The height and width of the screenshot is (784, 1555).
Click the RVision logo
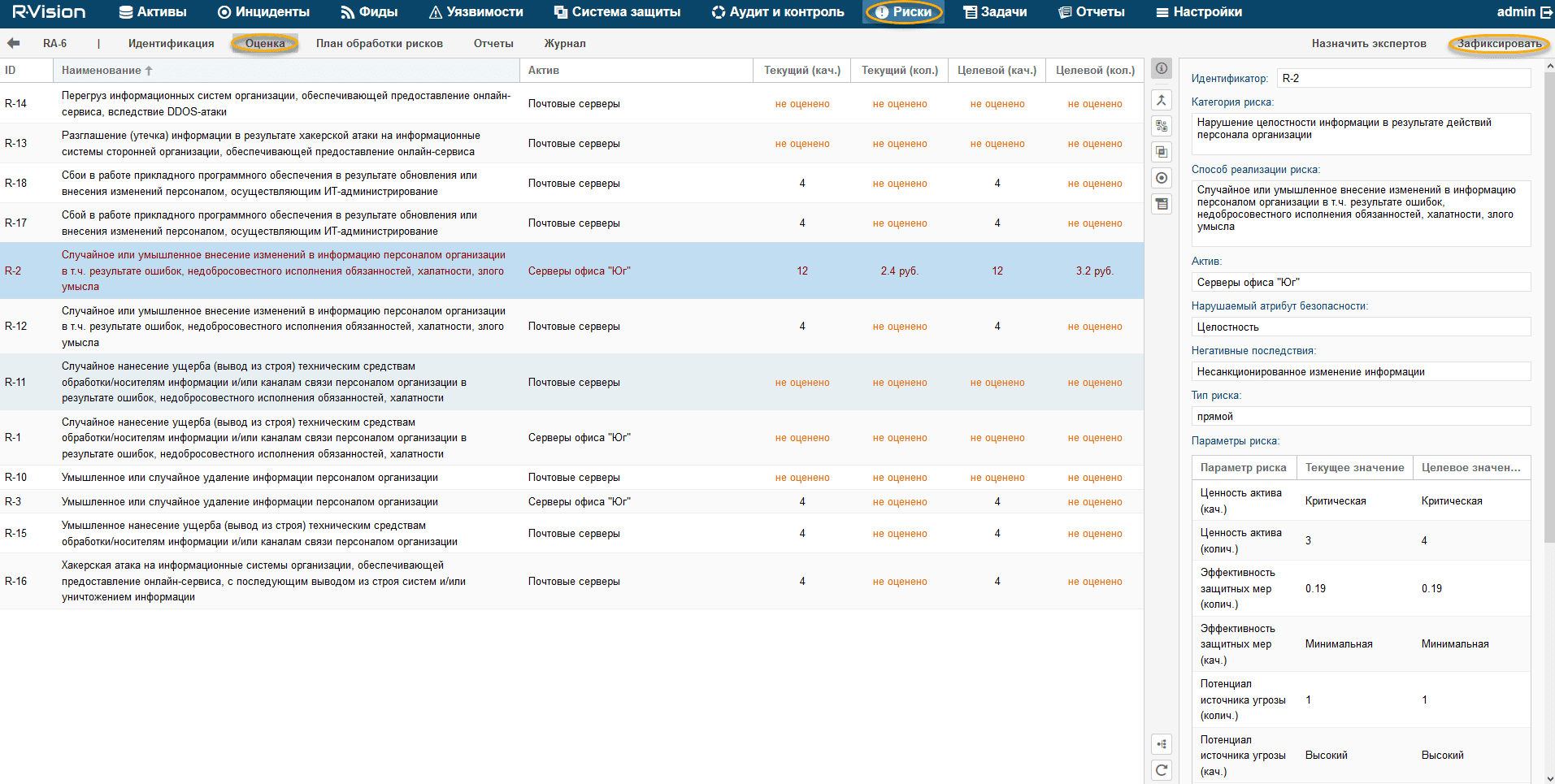coord(49,12)
